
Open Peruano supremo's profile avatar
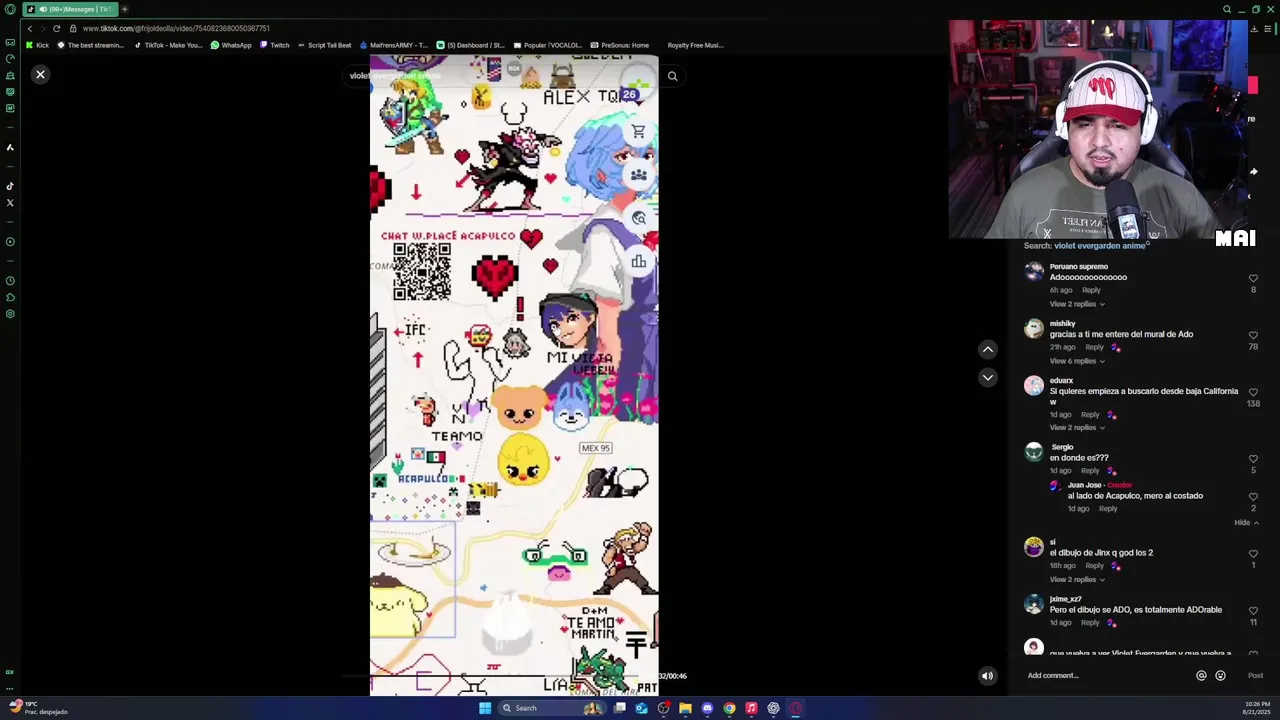(1034, 272)
